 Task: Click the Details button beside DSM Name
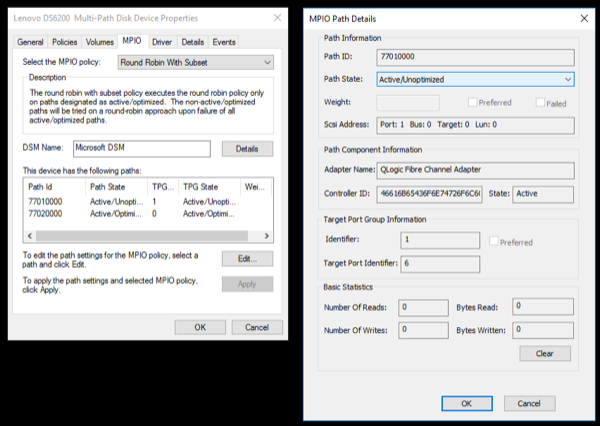247,149
